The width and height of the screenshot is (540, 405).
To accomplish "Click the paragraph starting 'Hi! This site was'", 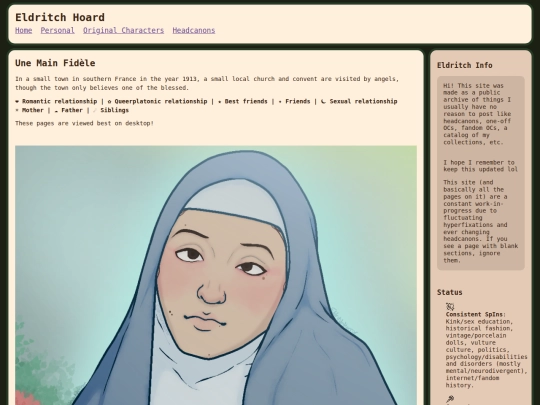I will click(x=477, y=114).
